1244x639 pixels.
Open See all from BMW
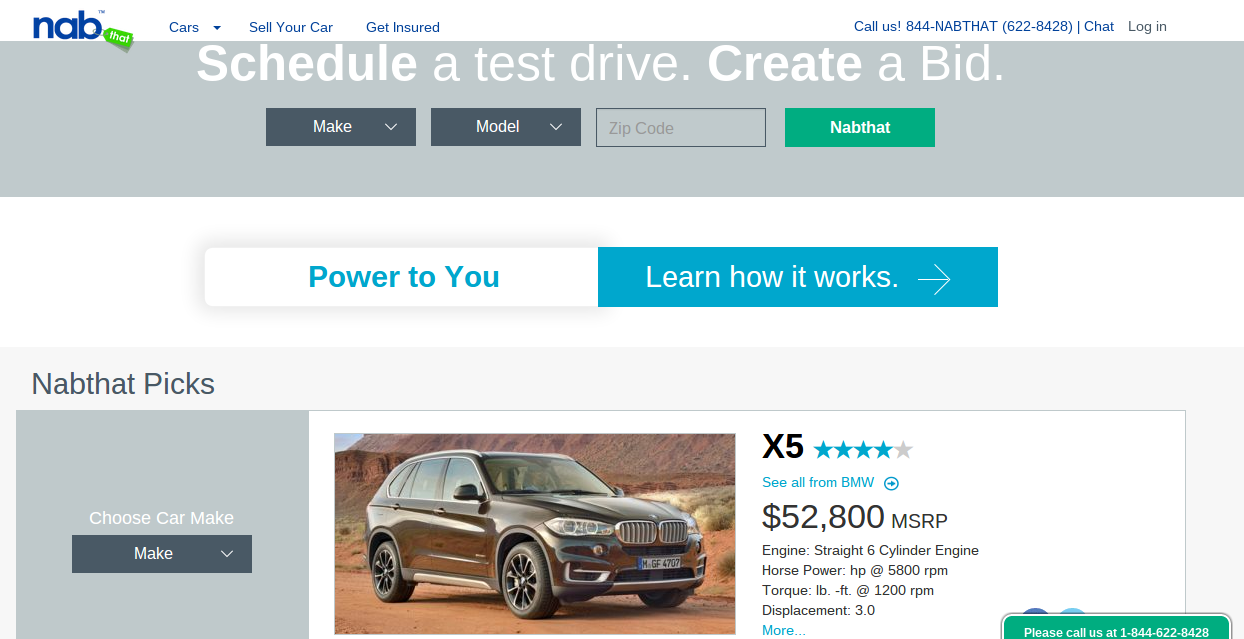coord(818,482)
